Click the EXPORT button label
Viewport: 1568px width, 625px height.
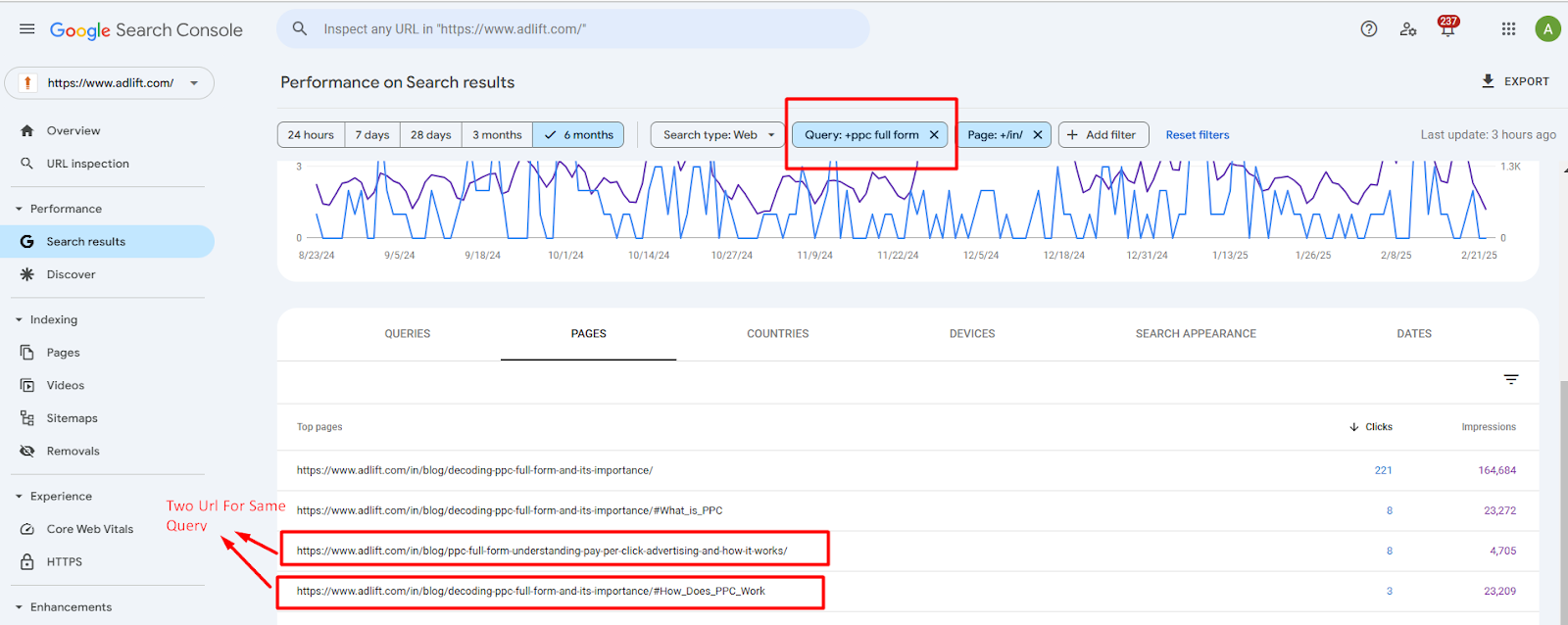coord(1527,81)
